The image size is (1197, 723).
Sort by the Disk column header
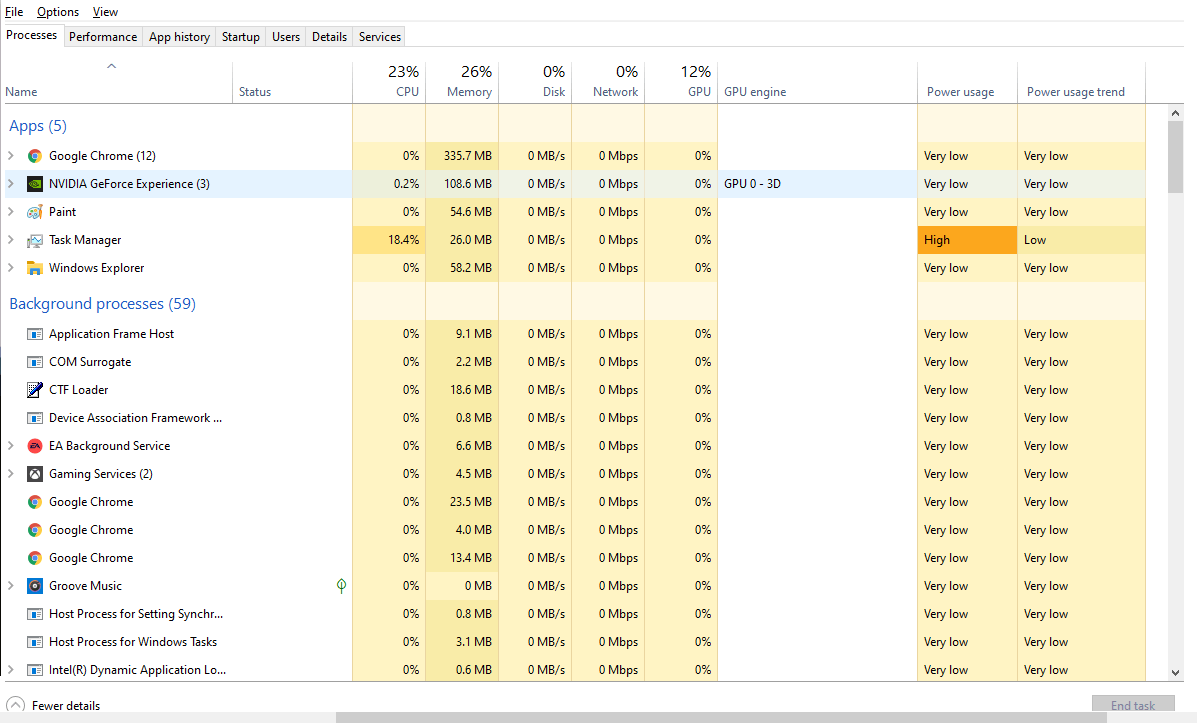click(x=535, y=82)
